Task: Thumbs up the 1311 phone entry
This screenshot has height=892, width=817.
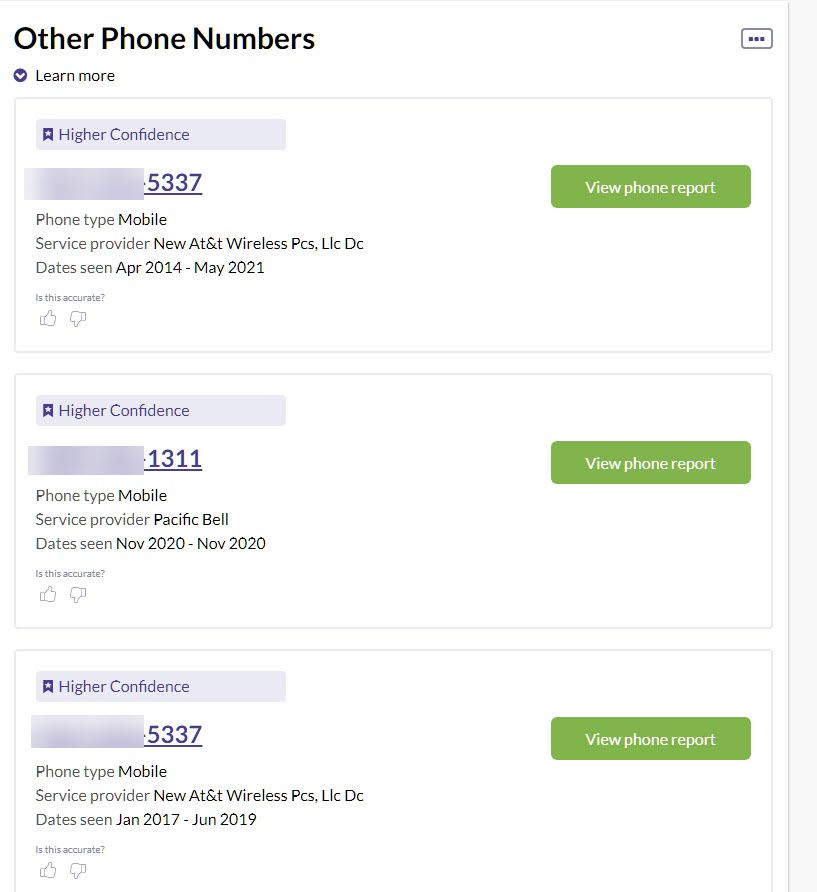Action: point(48,594)
